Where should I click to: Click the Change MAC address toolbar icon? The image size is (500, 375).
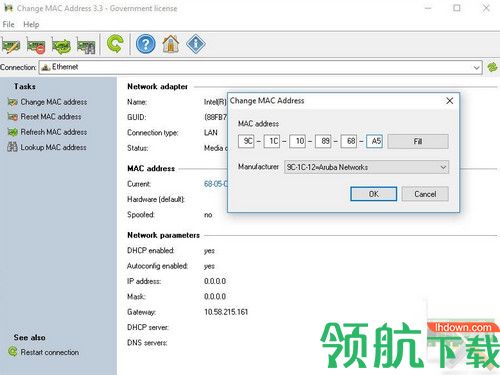(x=11, y=45)
